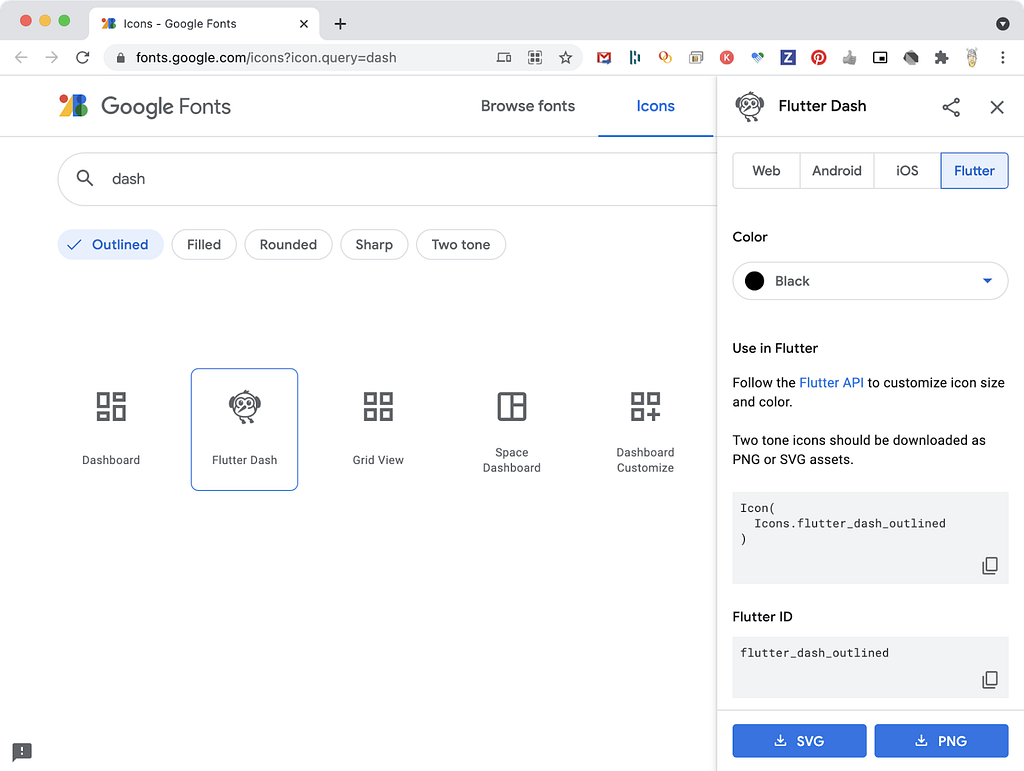Enable the Filled style filter
Image resolution: width=1024 pixels, height=771 pixels.
204,244
